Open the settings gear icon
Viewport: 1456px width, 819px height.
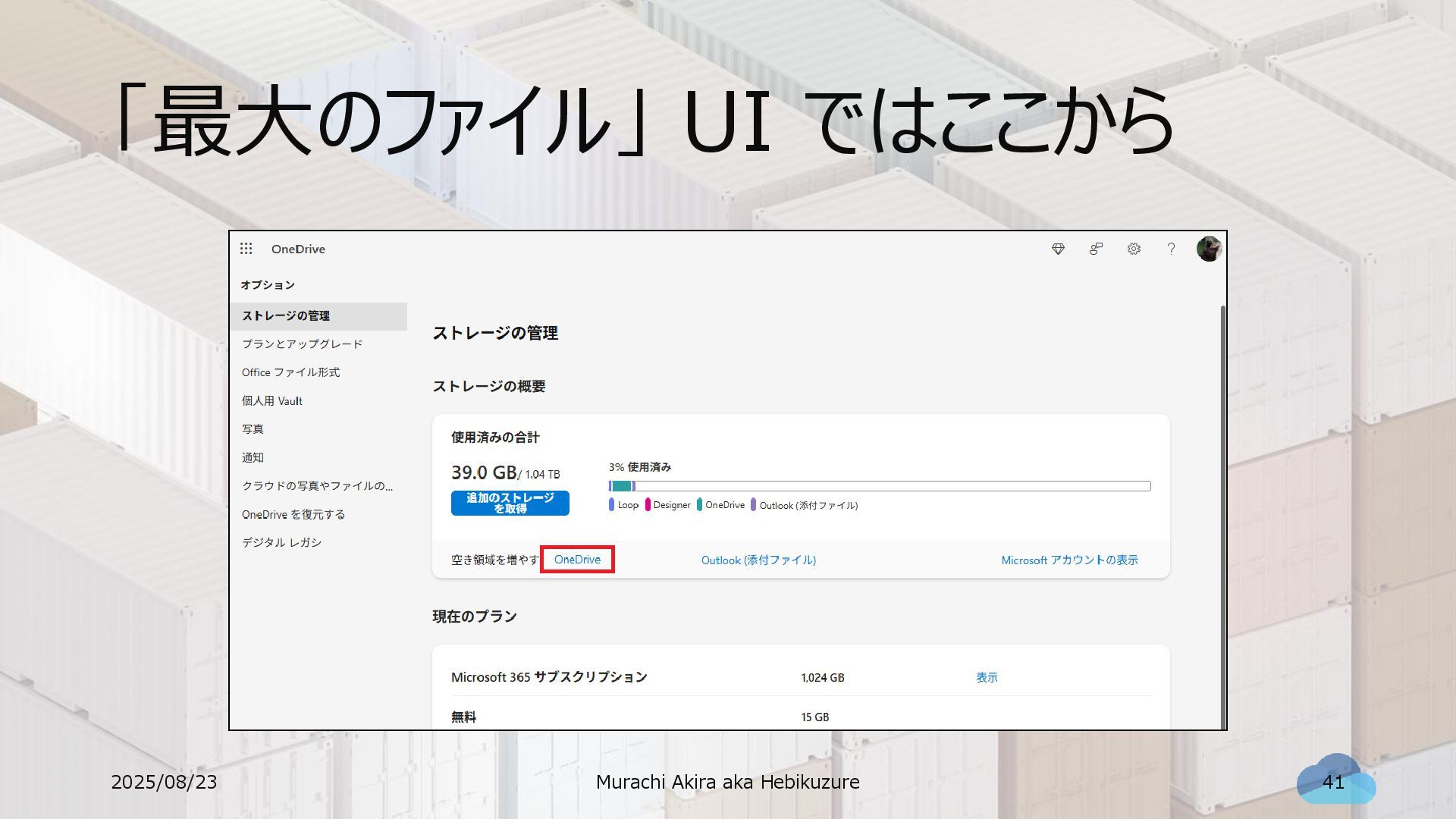coord(1134,249)
